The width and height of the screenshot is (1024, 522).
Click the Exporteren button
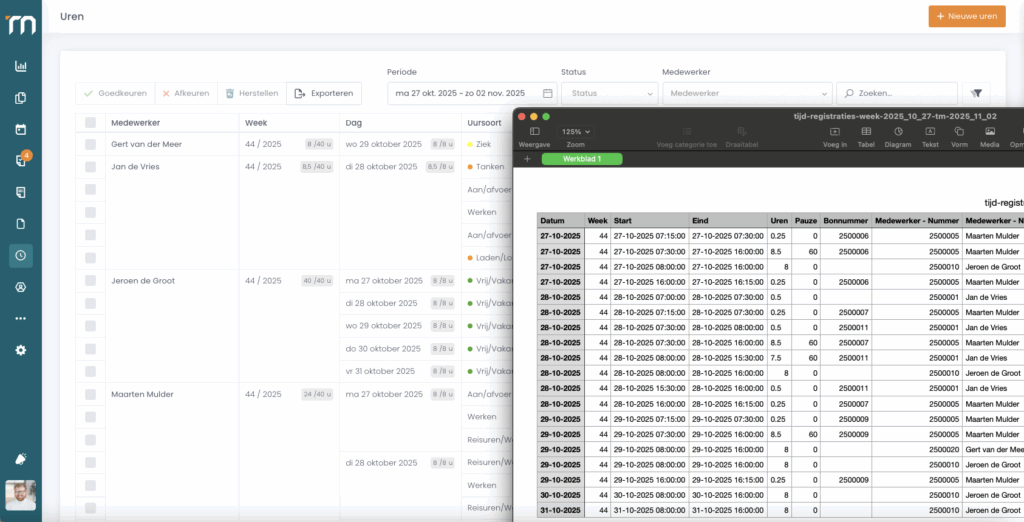tap(324, 93)
